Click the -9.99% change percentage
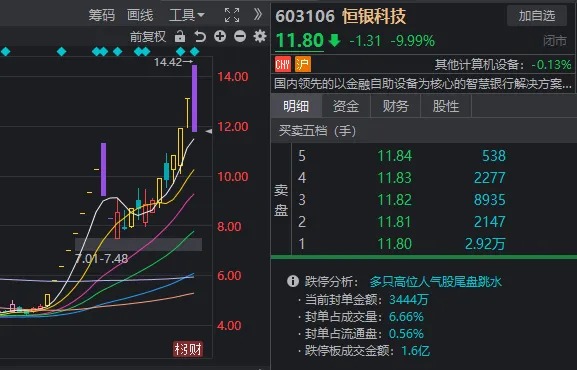This screenshot has height=370, width=577. pos(413,40)
